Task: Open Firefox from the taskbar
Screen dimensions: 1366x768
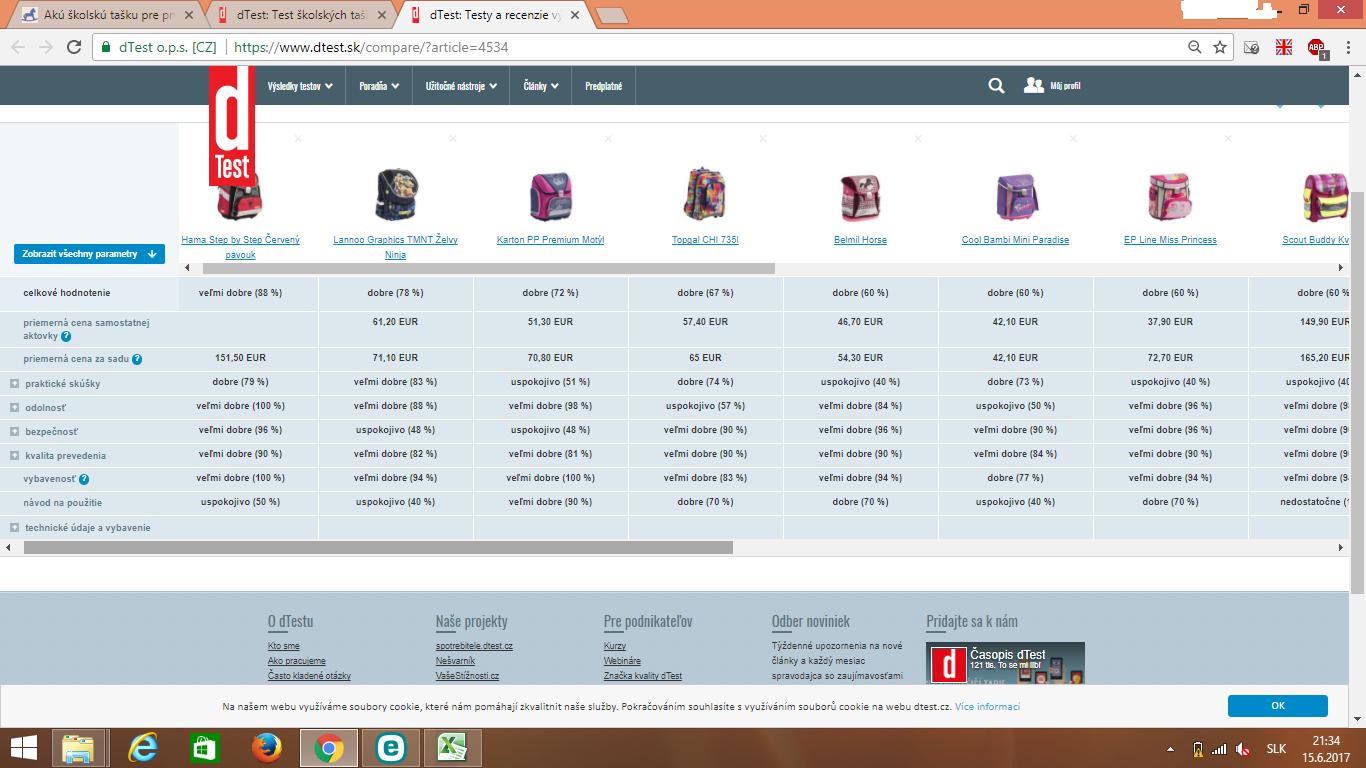Action: click(266, 748)
